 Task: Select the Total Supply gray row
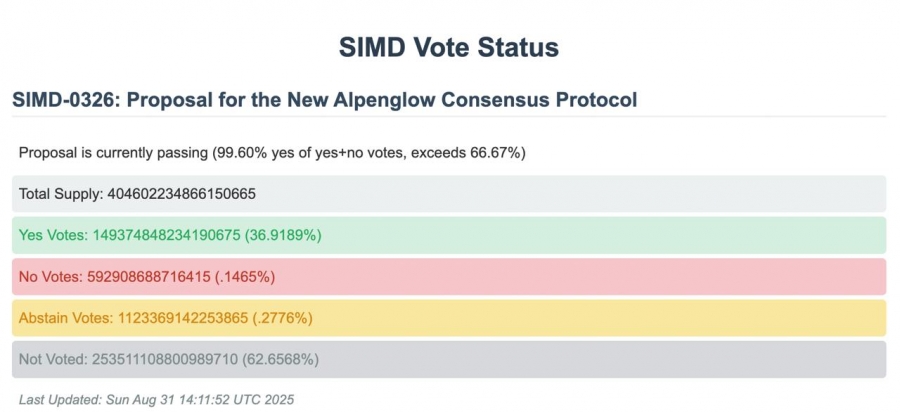point(449,194)
